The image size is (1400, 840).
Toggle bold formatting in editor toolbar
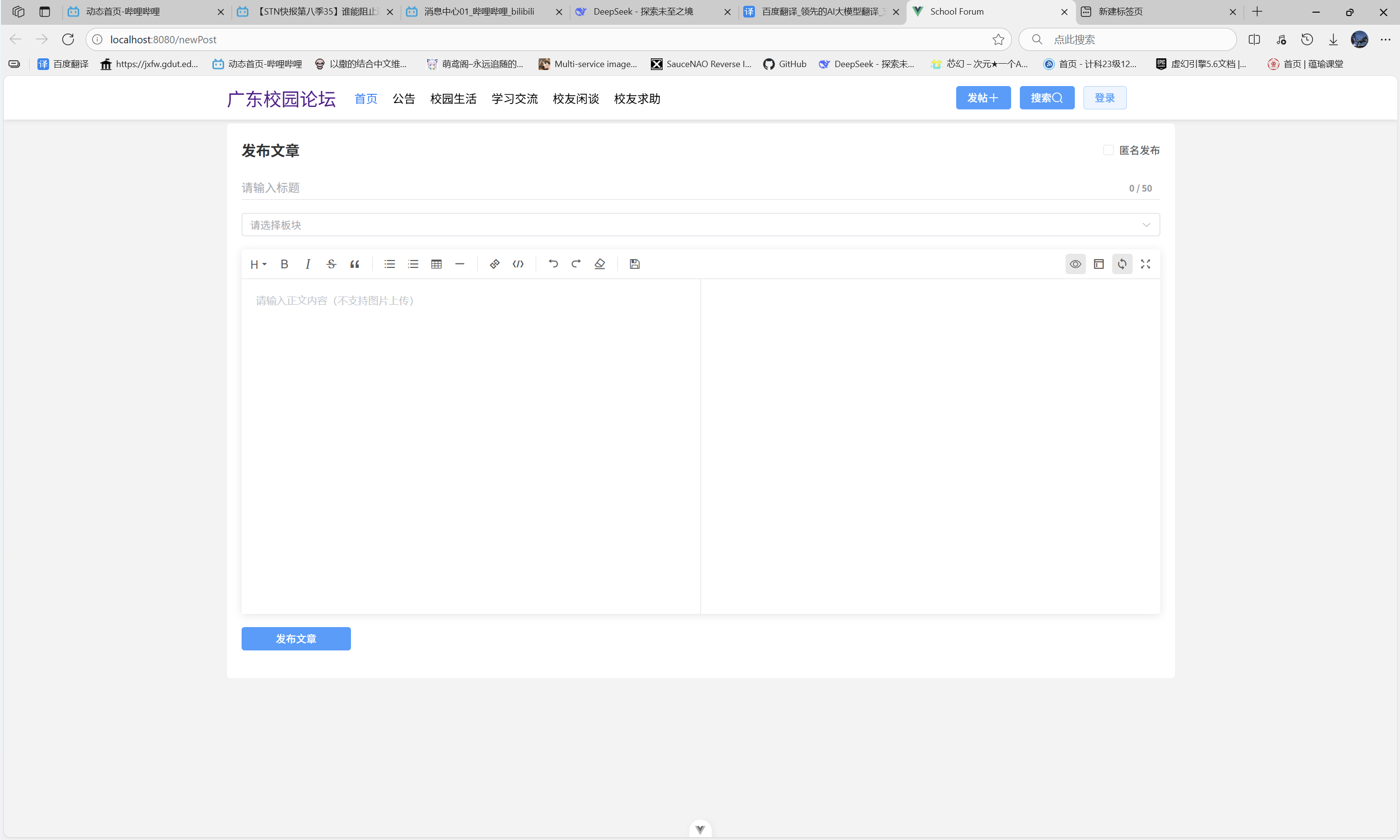click(285, 264)
